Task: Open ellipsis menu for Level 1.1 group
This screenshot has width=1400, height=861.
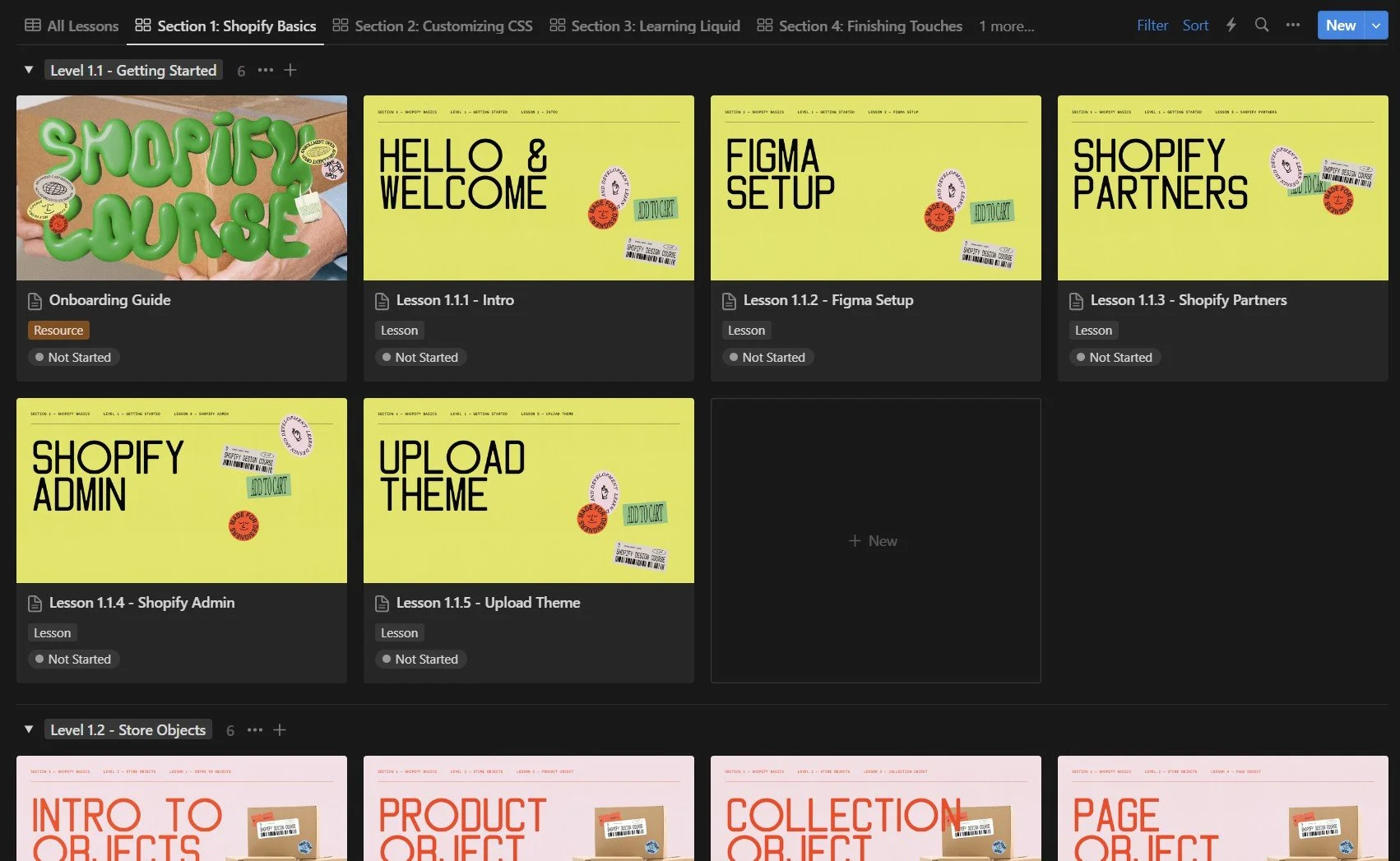Action: click(x=265, y=70)
